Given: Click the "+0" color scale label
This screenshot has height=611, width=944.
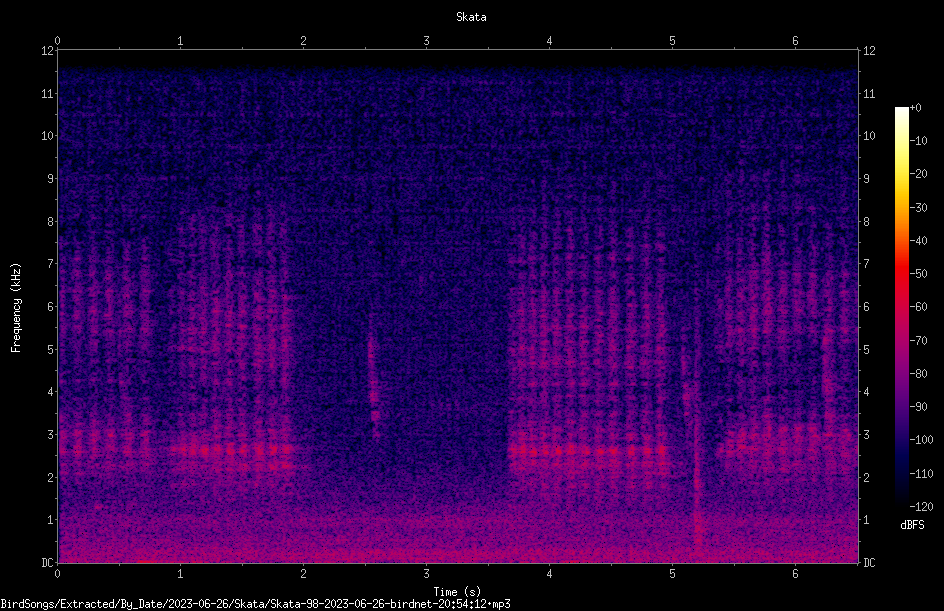Looking at the screenshot, I should pyautogui.click(x=915, y=108).
